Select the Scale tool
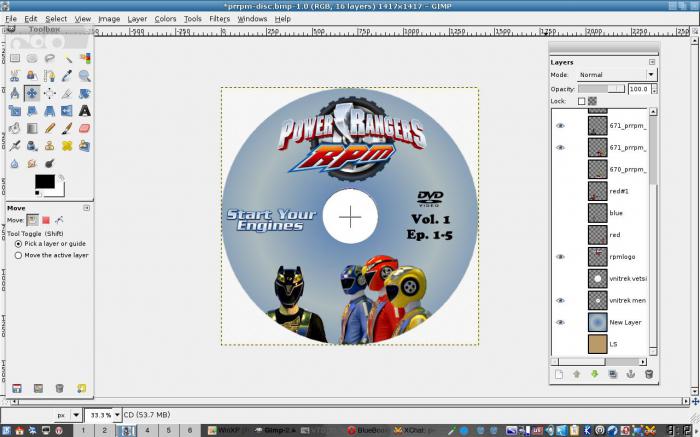 (x=15, y=111)
